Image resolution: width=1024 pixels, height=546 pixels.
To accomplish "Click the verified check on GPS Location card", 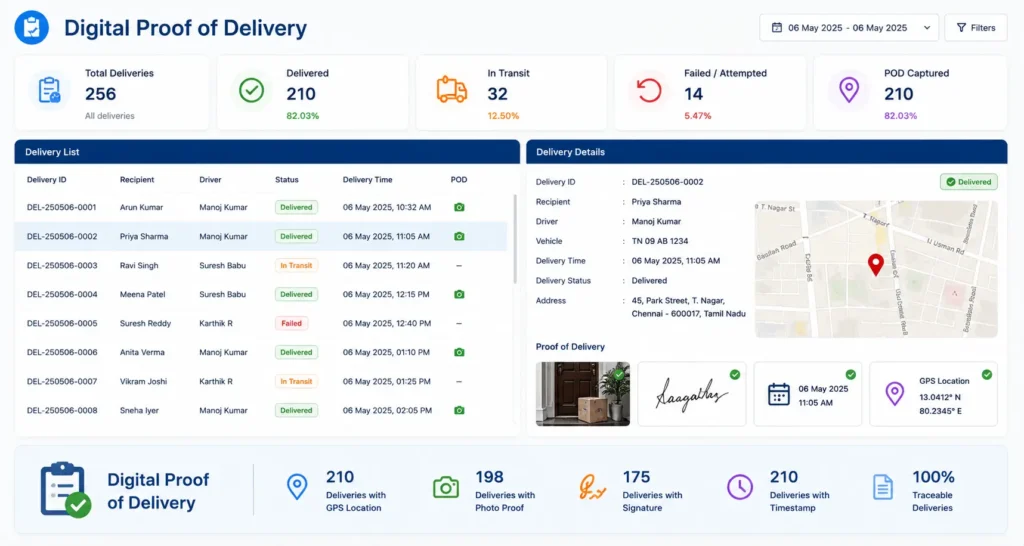I will pyautogui.click(x=987, y=374).
